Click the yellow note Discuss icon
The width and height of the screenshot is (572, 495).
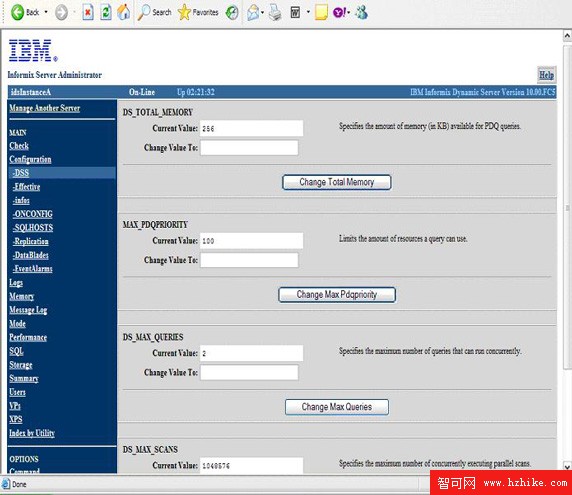point(321,12)
